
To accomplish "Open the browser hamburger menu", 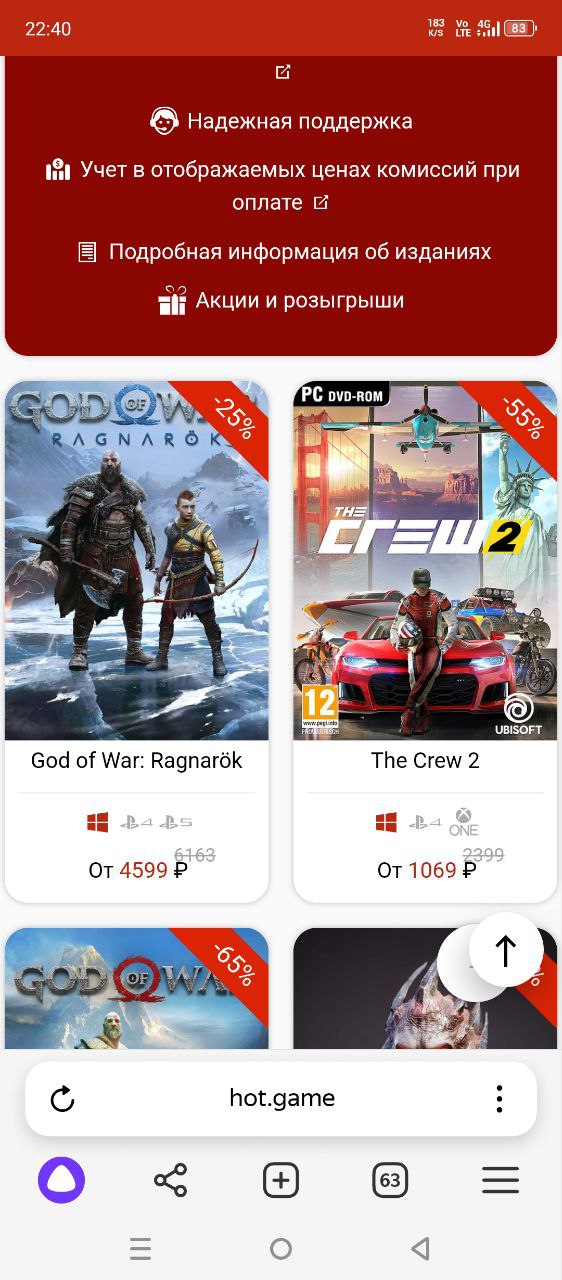I will coord(500,1181).
